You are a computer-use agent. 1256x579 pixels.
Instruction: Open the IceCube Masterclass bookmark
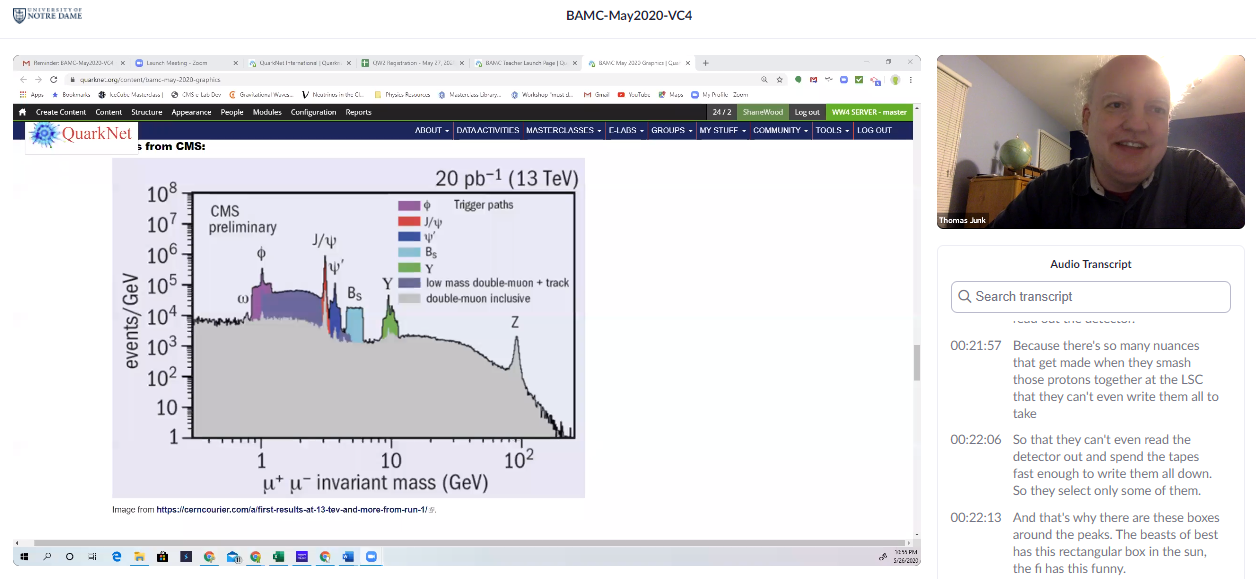(131, 95)
